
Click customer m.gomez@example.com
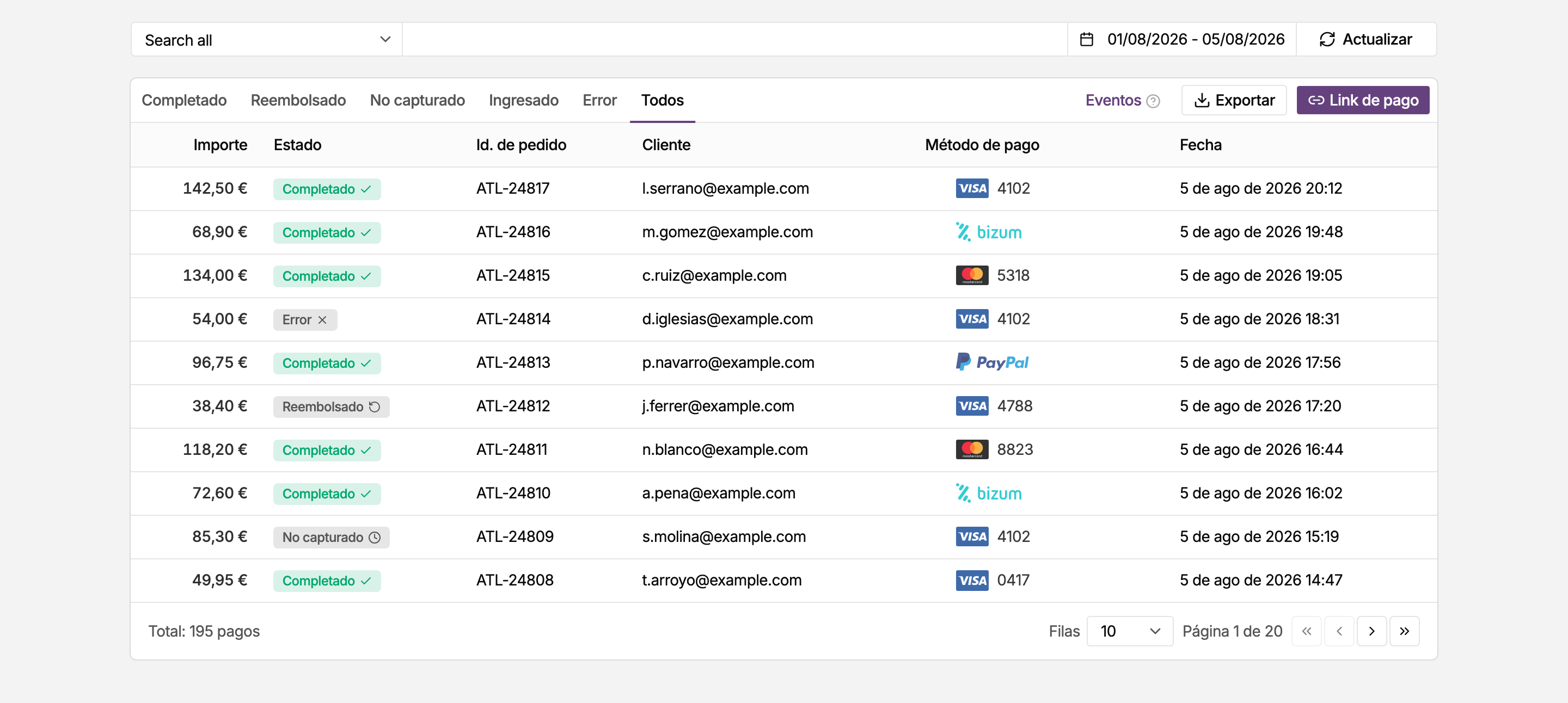click(727, 232)
